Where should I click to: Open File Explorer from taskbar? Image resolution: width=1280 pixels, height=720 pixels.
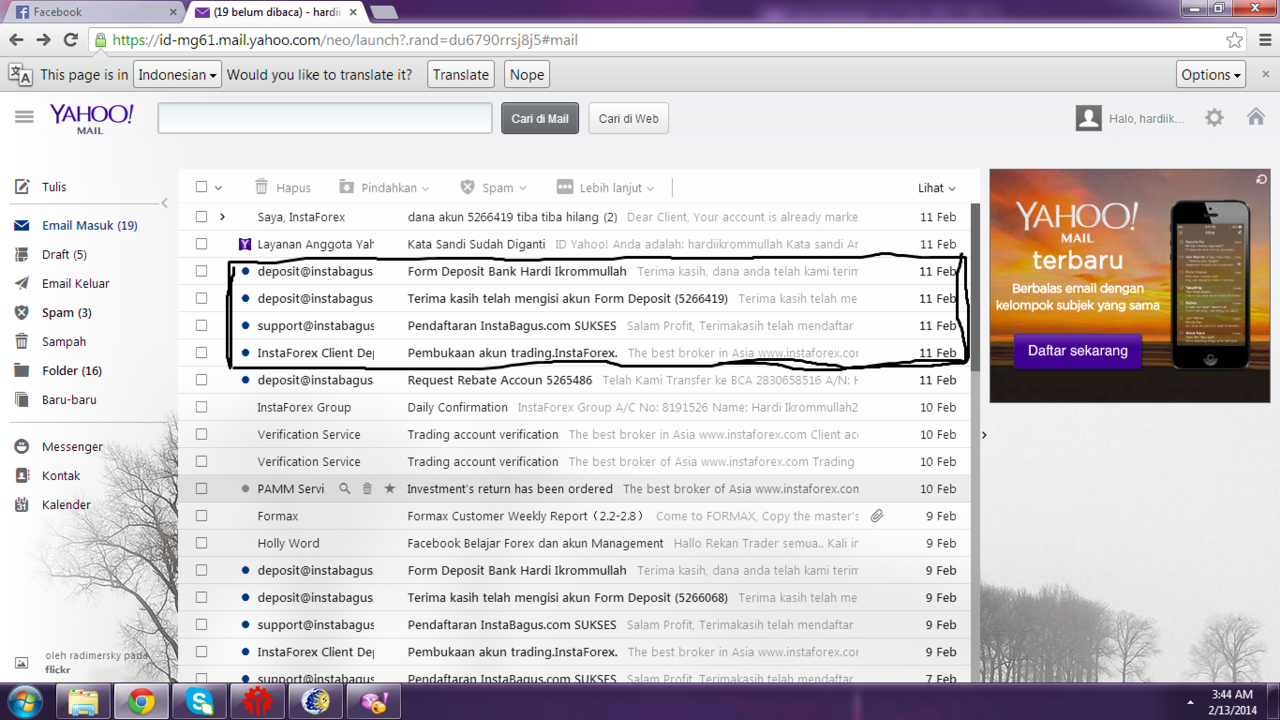[x=83, y=702]
